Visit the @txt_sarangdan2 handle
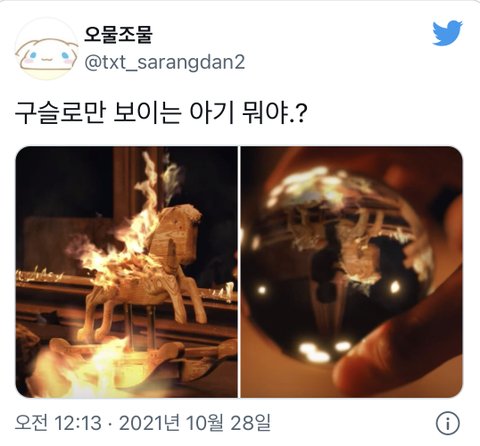Image resolution: width=480 pixels, height=446 pixels. coord(165,62)
